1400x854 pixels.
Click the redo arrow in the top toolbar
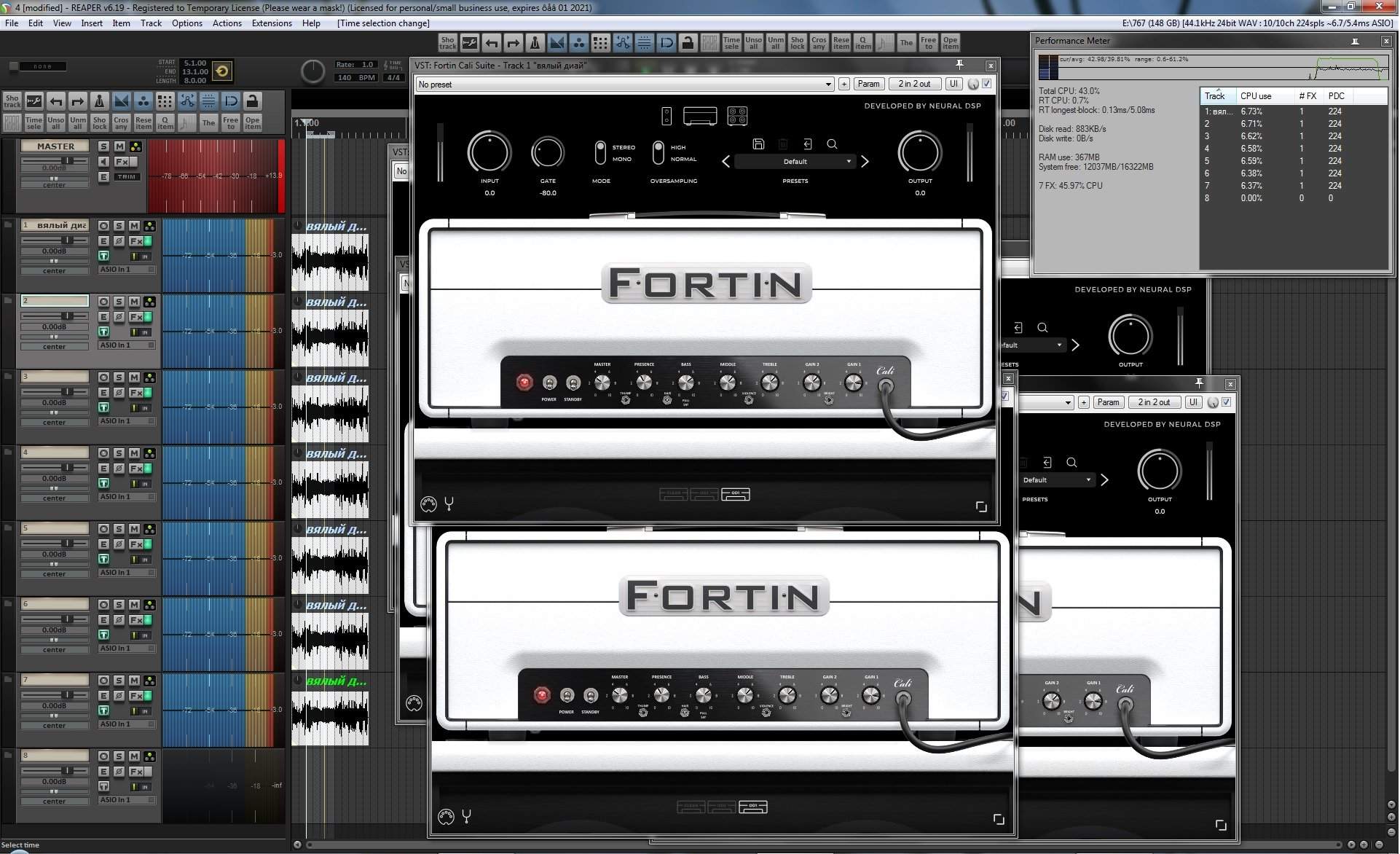(x=514, y=43)
